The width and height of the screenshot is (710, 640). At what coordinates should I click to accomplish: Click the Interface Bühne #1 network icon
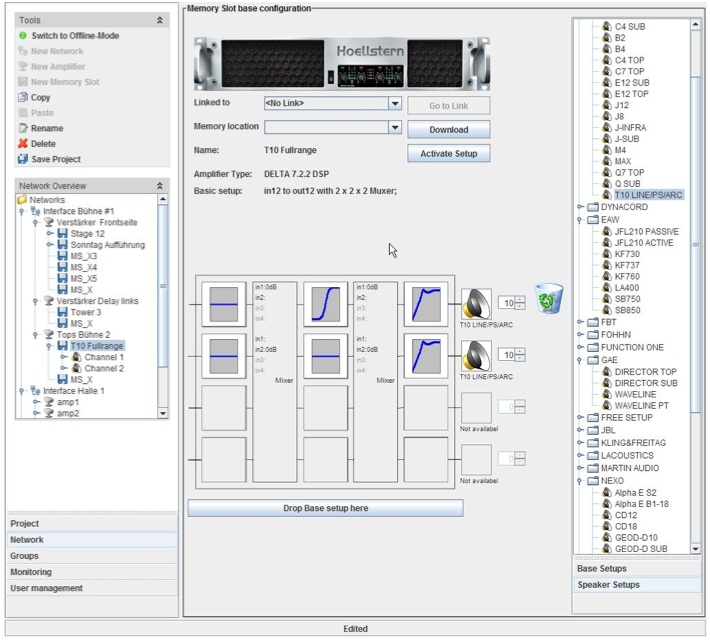click(35, 211)
